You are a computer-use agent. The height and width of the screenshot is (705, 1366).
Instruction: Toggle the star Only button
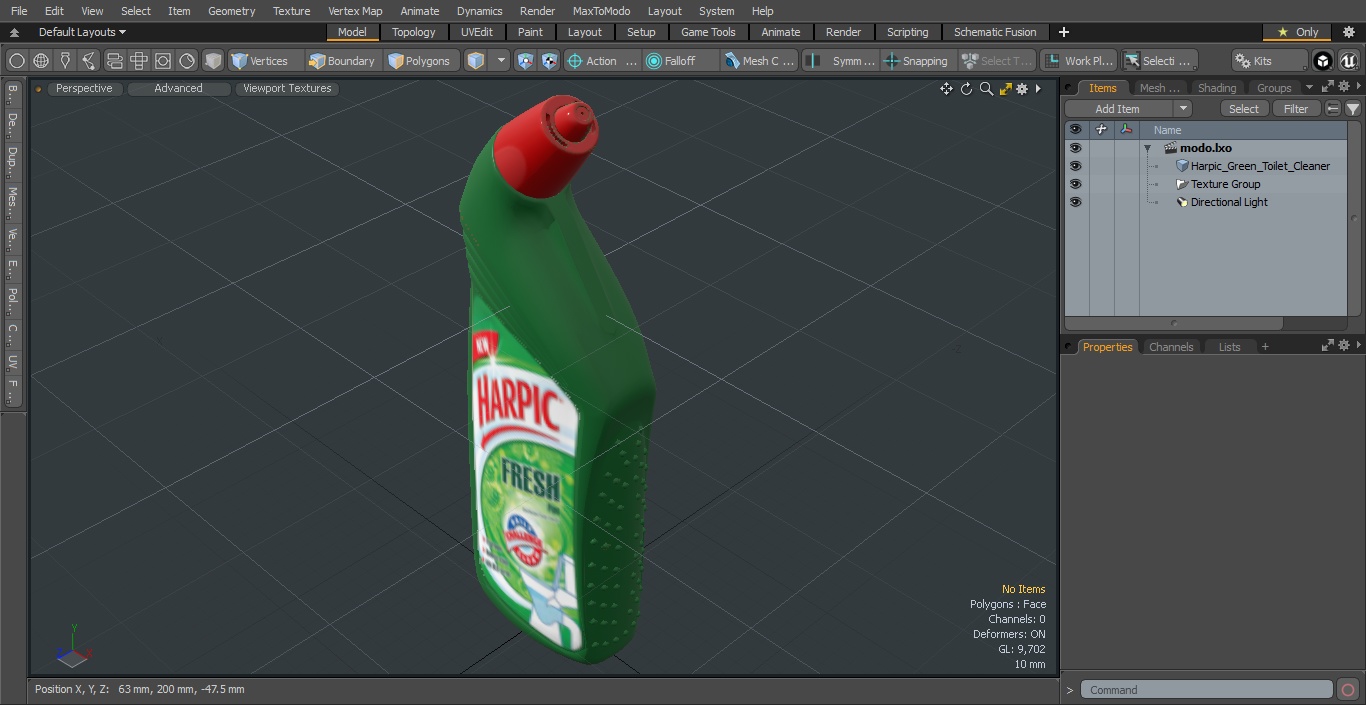[1297, 32]
